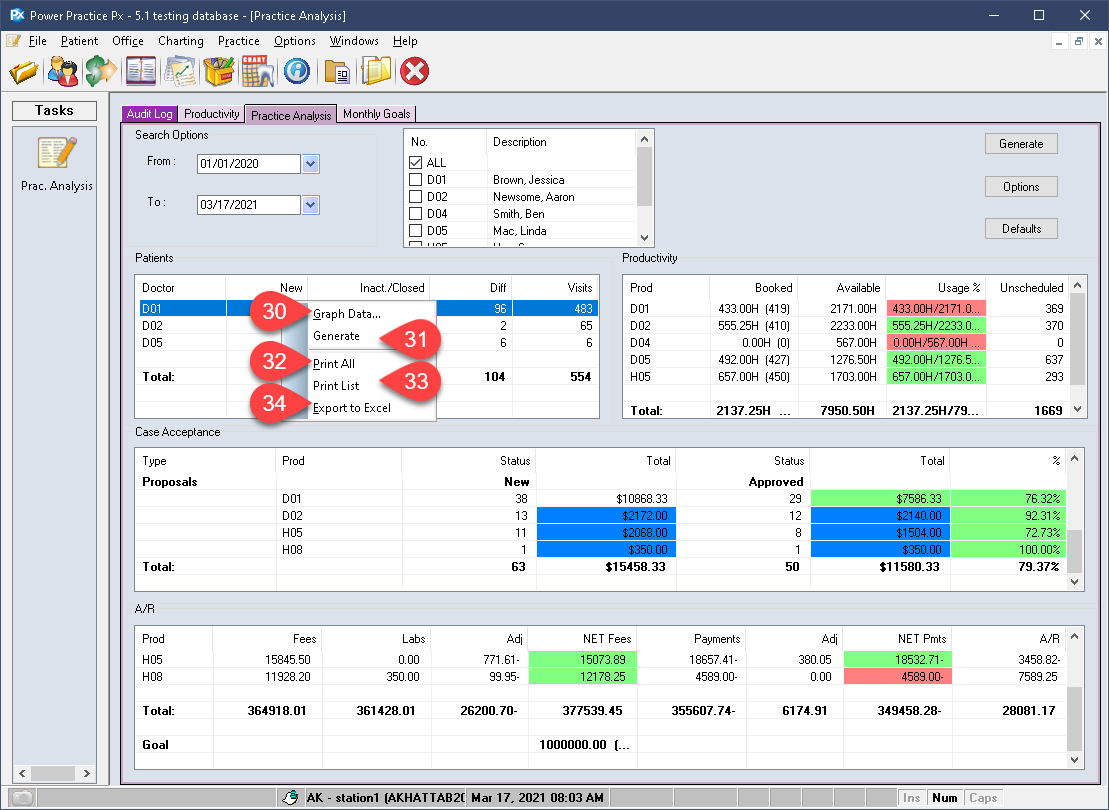Click the Defaults button

pyautogui.click(x=1021, y=228)
